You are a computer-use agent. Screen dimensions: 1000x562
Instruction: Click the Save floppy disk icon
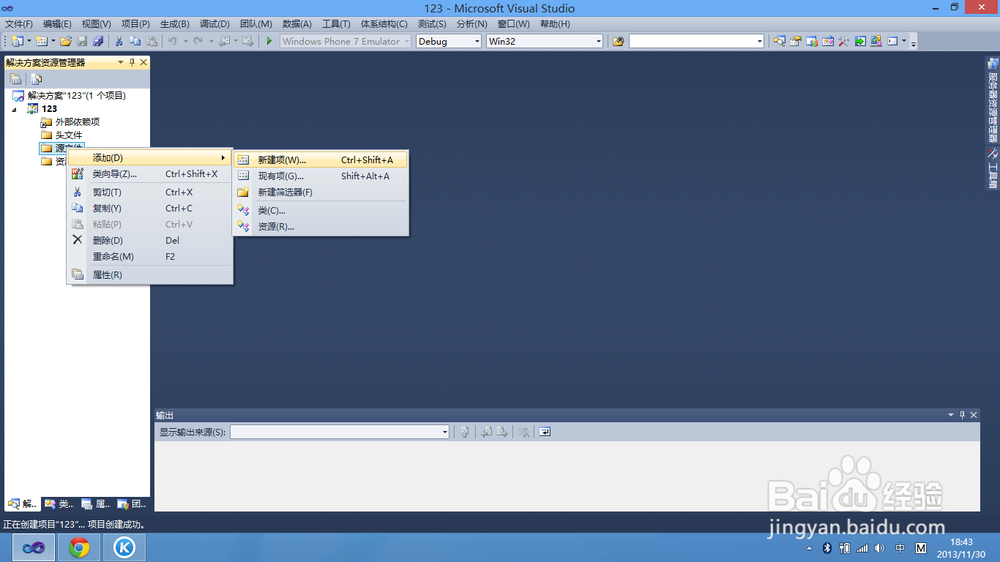coord(82,41)
